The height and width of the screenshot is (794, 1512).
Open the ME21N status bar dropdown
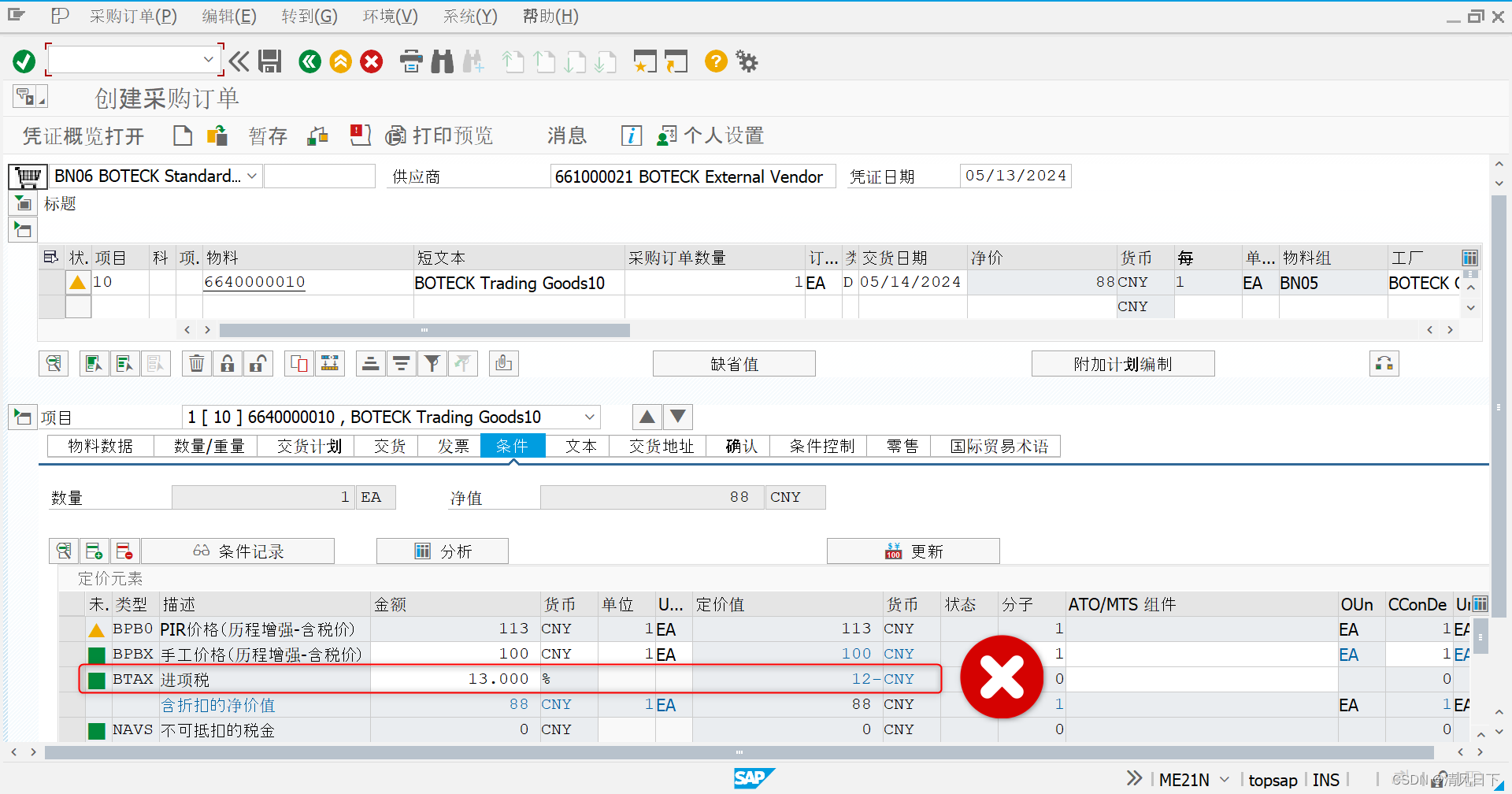pyautogui.click(x=1225, y=780)
